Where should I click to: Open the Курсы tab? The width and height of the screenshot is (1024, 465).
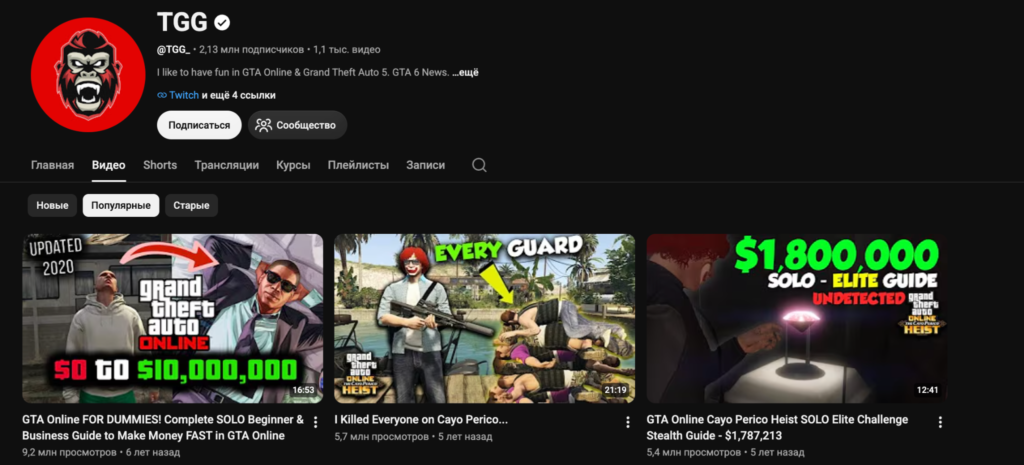(293, 165)
